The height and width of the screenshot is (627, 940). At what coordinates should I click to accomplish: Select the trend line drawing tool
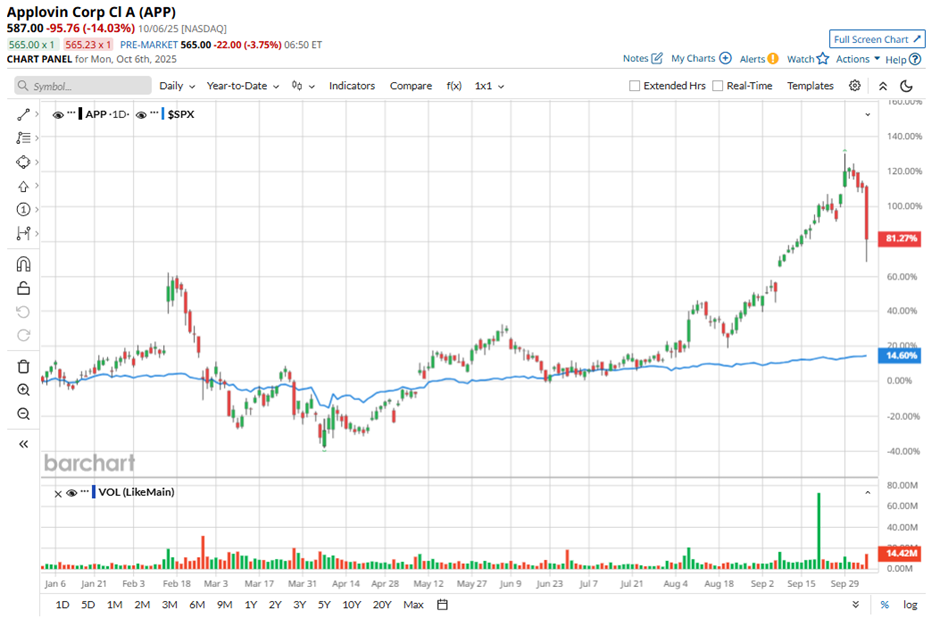(x=24, y=114)
